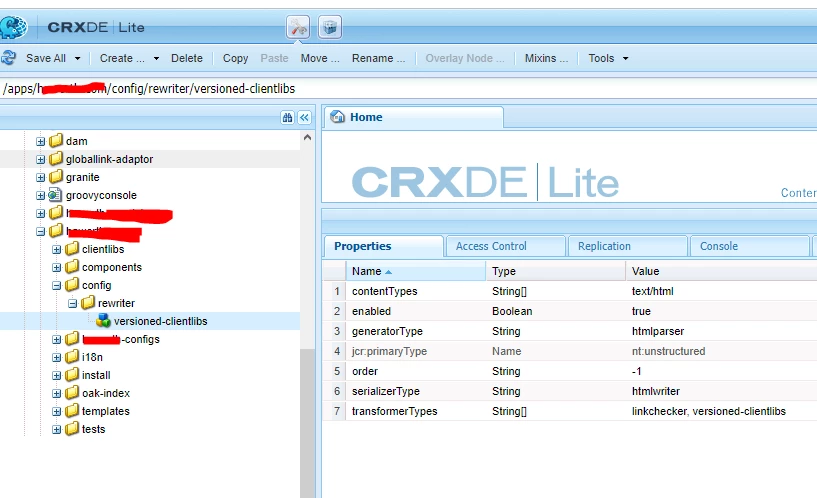
Task: Select the groovyconsole tree node label
Action: (x=101, y=195)
